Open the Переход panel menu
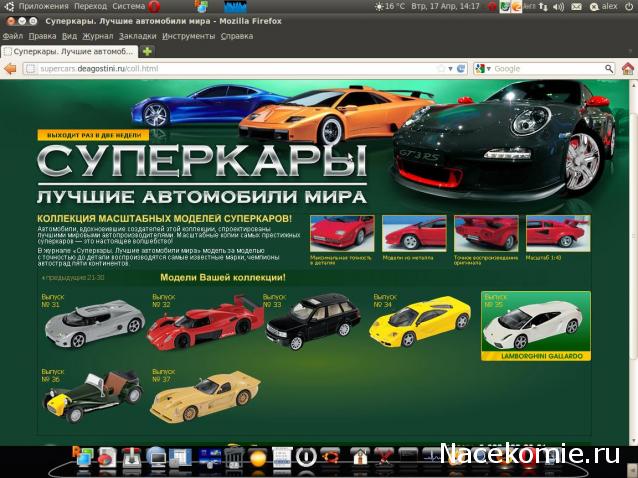Viewport: 638px width, 478px height. coord(90,7)
